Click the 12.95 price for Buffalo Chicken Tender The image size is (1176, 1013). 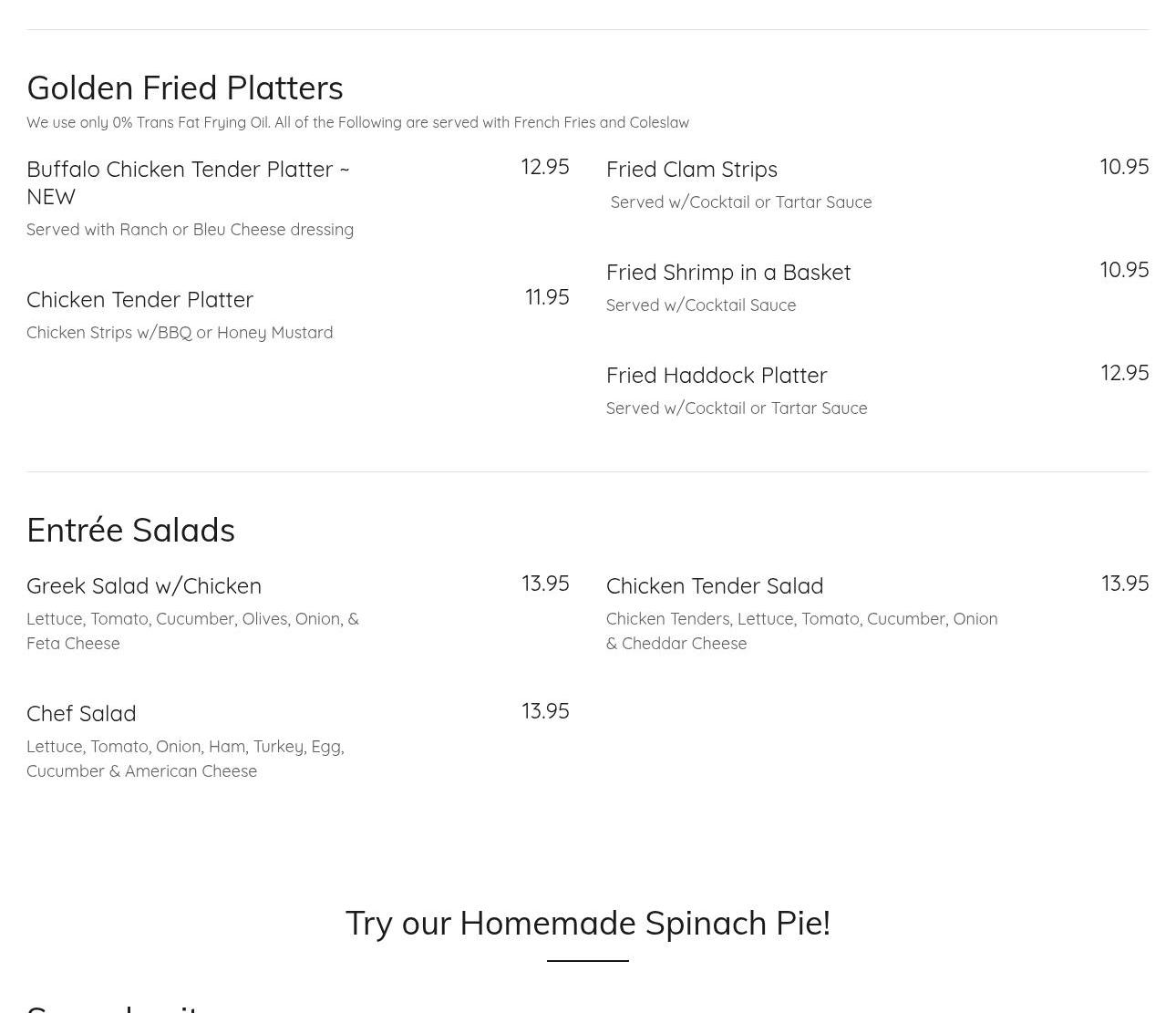coord(545,167)
